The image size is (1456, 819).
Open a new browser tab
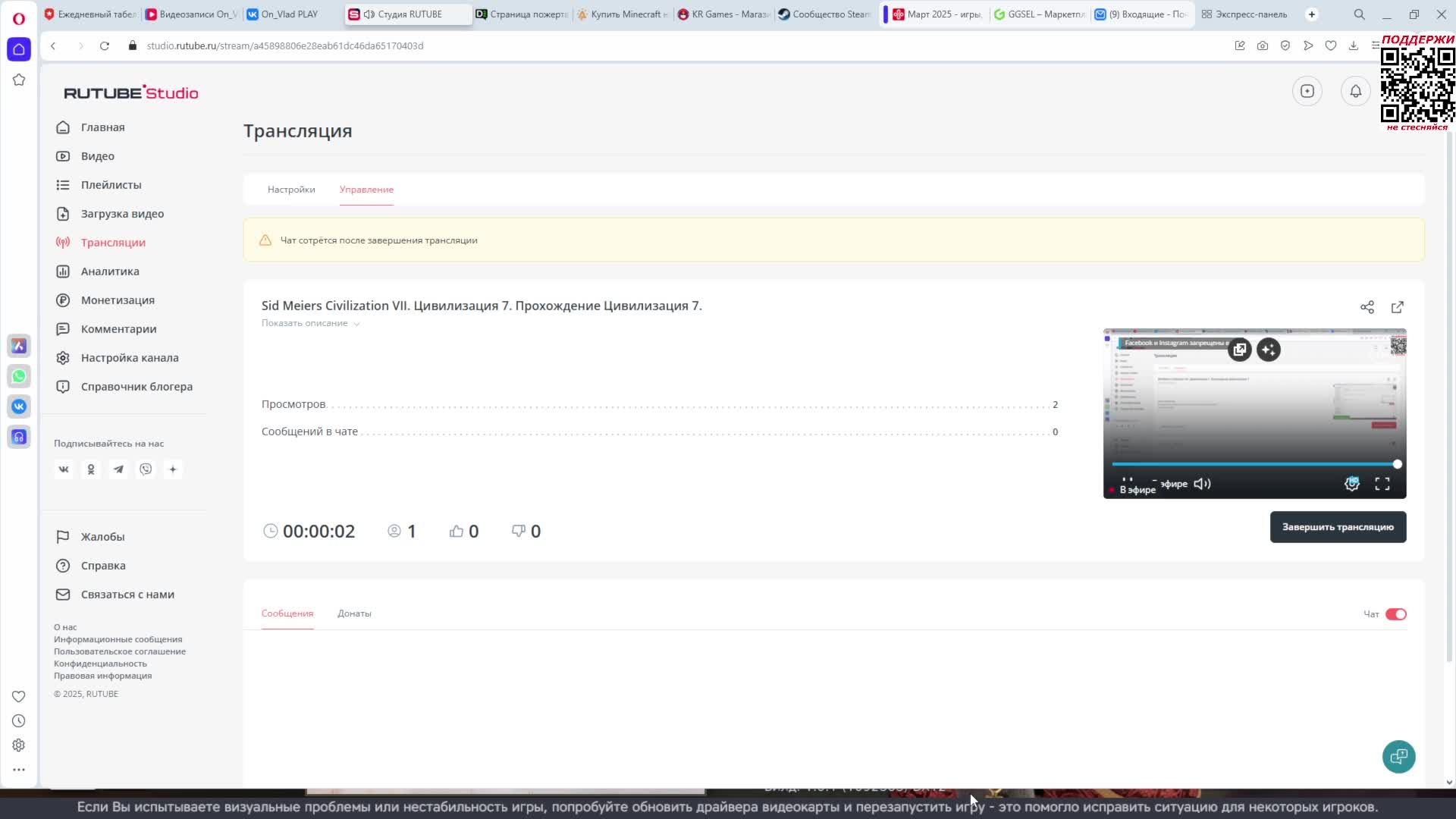pos(1312,14)
